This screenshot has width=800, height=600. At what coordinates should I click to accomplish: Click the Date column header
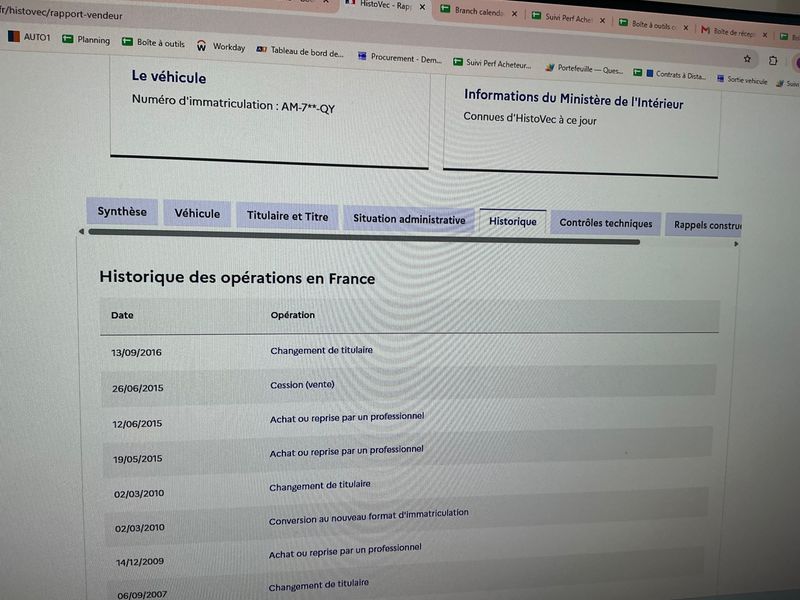(x=122, y=315)
